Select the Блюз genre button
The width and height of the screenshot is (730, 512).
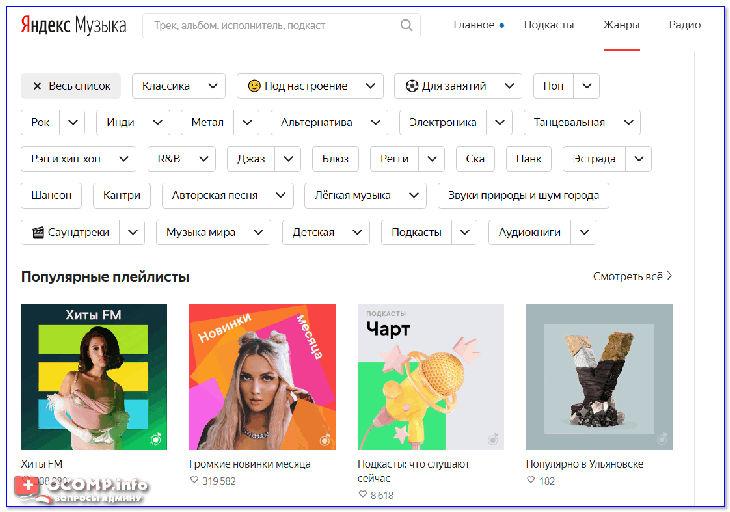pyautogui.click(x=335, y=159)
